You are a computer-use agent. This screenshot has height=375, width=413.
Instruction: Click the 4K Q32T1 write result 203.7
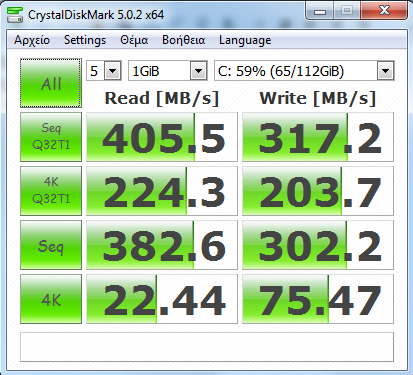[318, 191]
